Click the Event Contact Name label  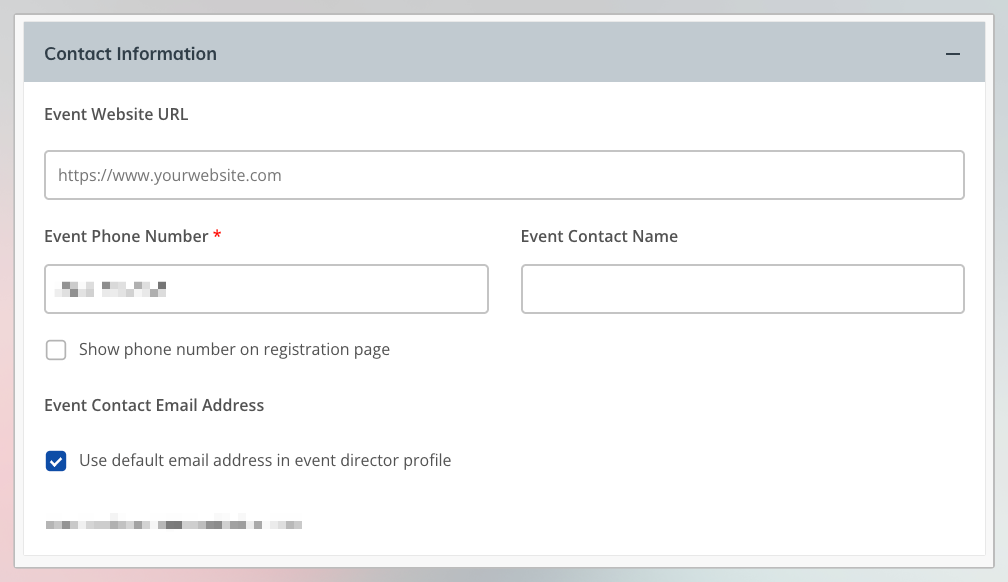pyautogui.click(x=599, y=237)
